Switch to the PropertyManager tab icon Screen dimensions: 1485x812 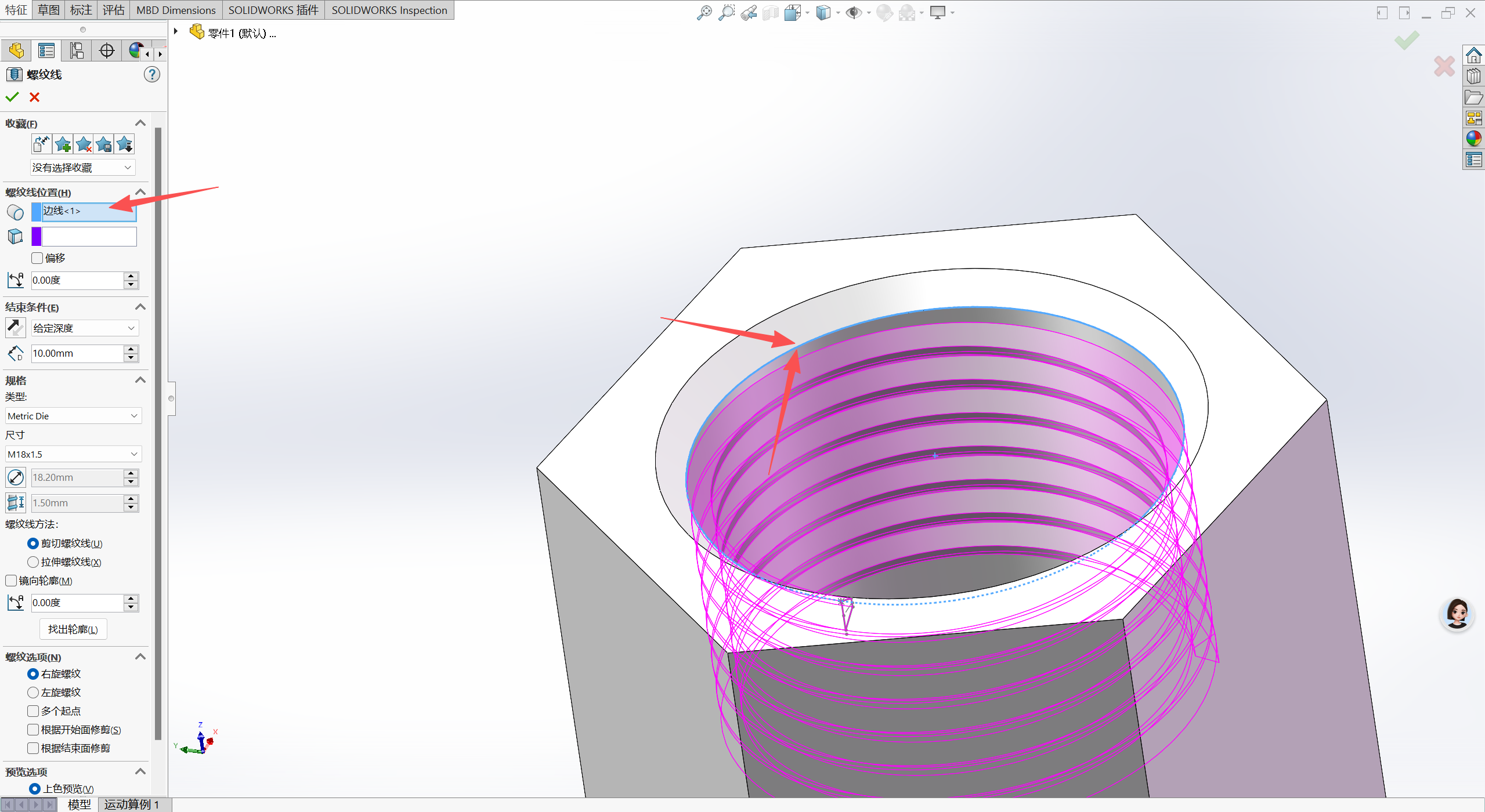[x=46, y=50]
